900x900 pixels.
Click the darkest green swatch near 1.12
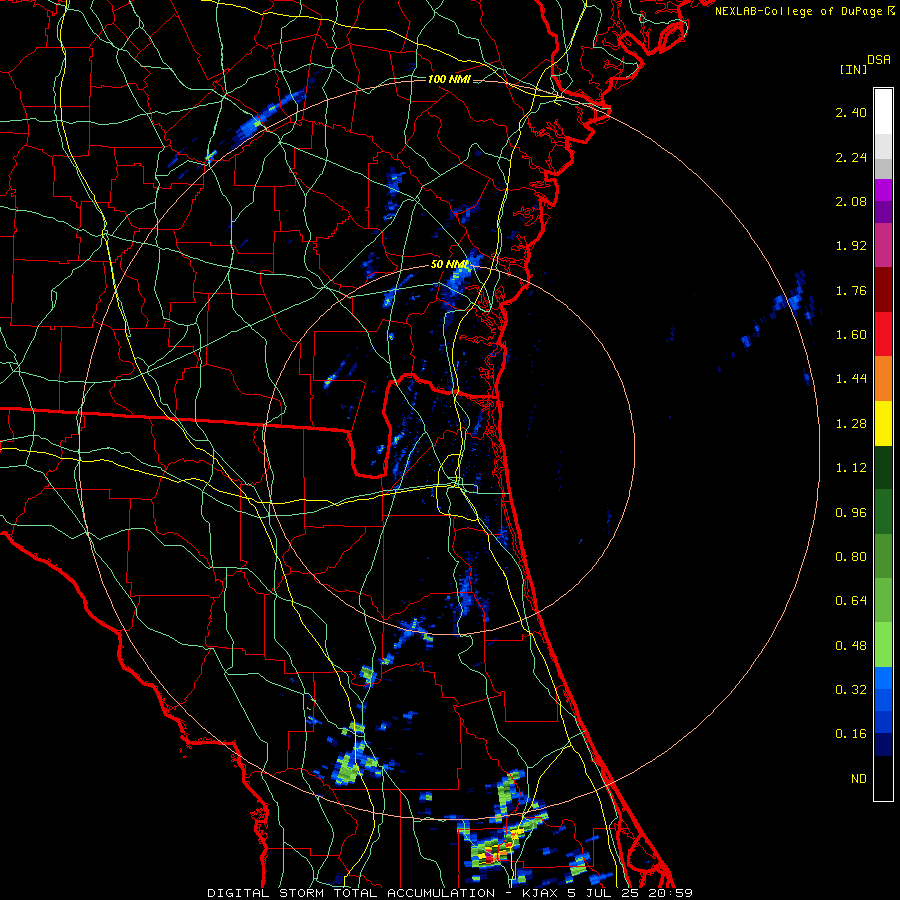click(x=883, y=467)
